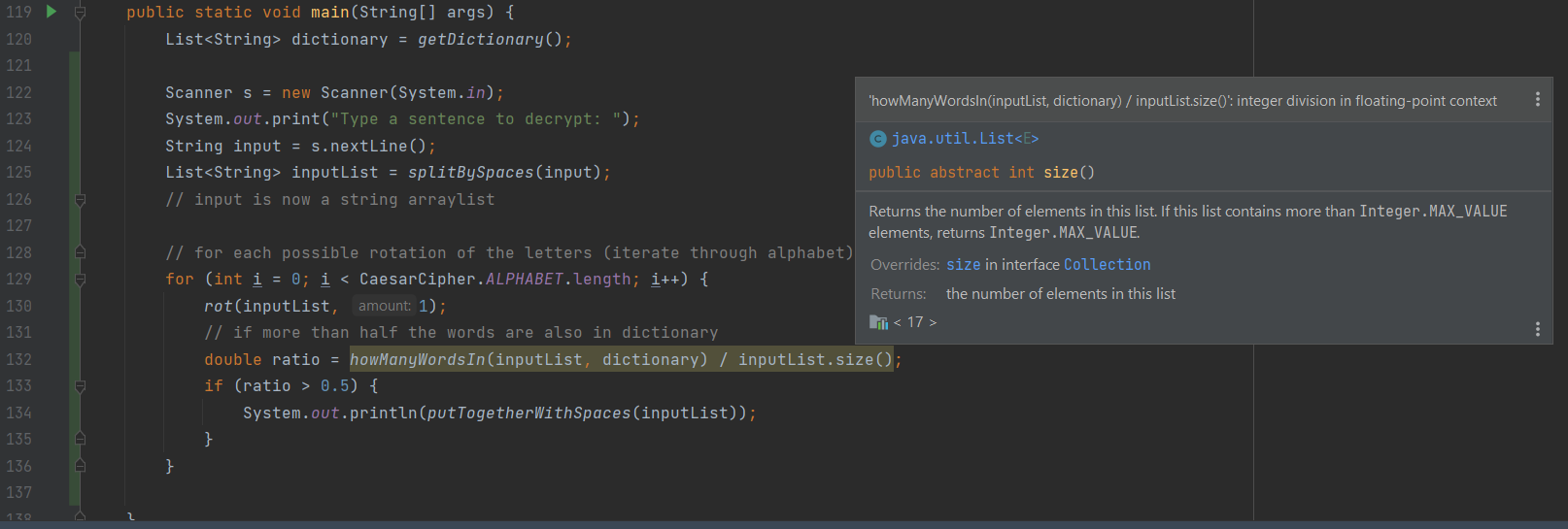Toggle fold marker at line 126 comment
The height and width of the screenshot is (529, 1568).
(81, 200)
